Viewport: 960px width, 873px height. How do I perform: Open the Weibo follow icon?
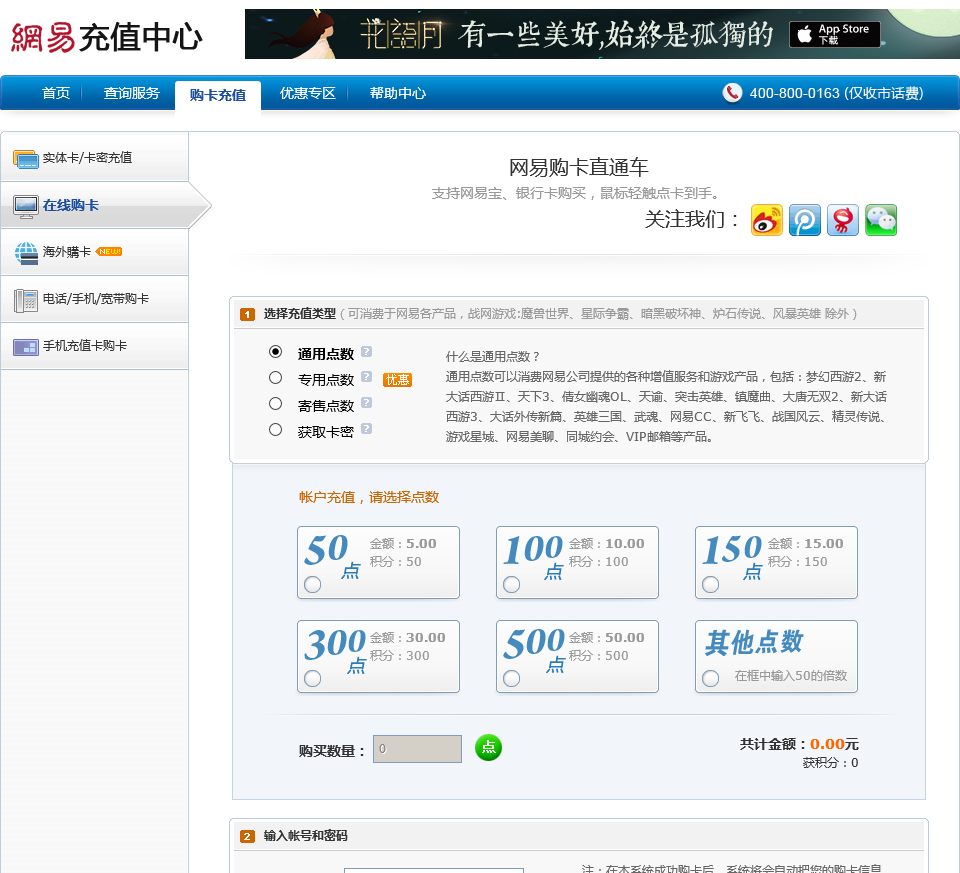coord(767,220)
